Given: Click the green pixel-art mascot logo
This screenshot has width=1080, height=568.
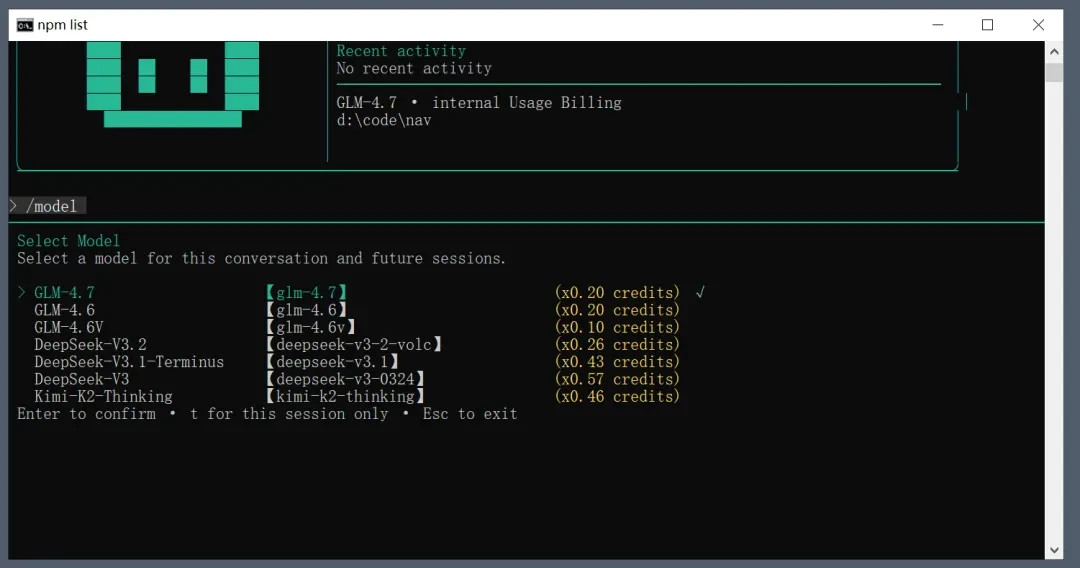Looking at the screenshot, I should pos(173,84).
